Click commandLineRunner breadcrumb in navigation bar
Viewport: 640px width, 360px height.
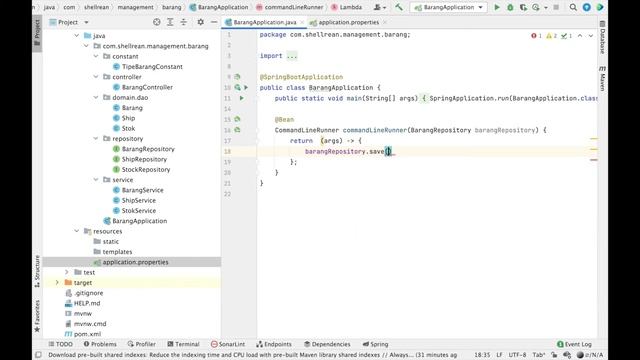pyautogui.click(x=289, y=7)
